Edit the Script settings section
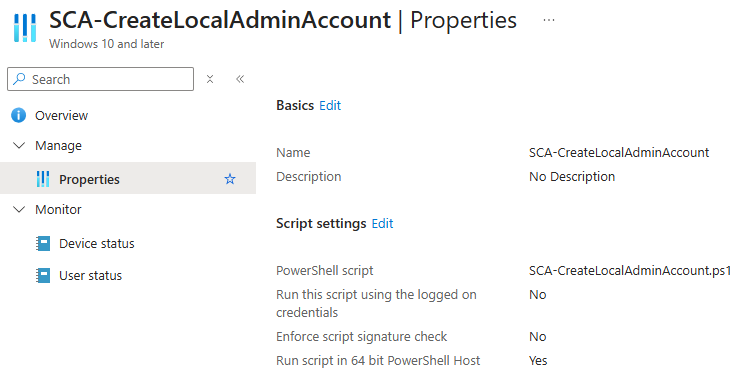This screenshot has width=745, height=384. pyautogui.click(x=382, y=223)
